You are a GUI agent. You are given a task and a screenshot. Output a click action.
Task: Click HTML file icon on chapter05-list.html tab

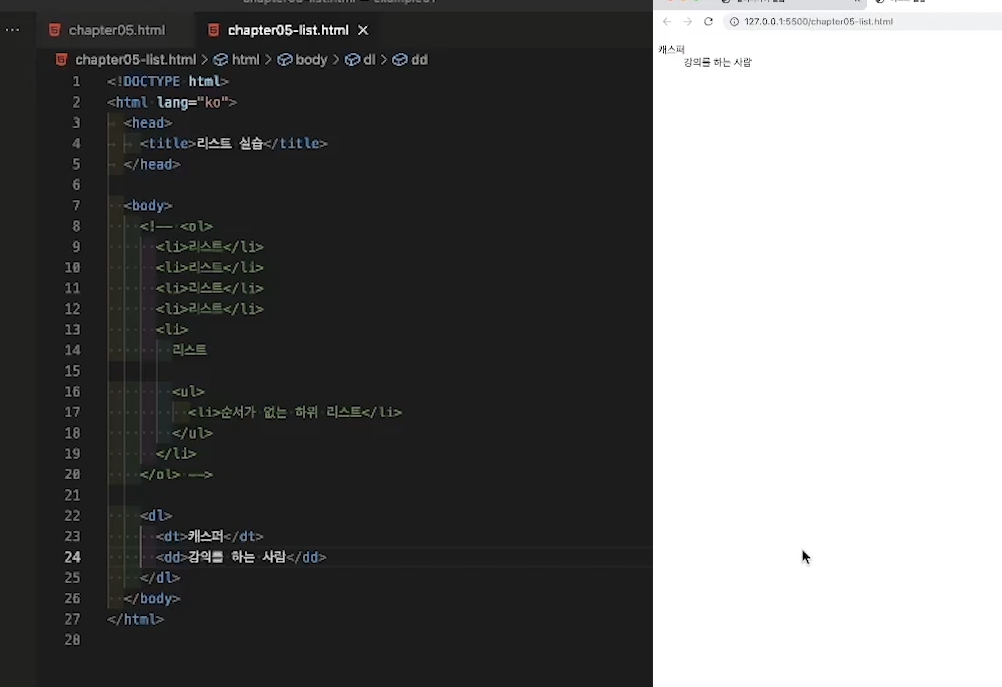tap(214, 30)
